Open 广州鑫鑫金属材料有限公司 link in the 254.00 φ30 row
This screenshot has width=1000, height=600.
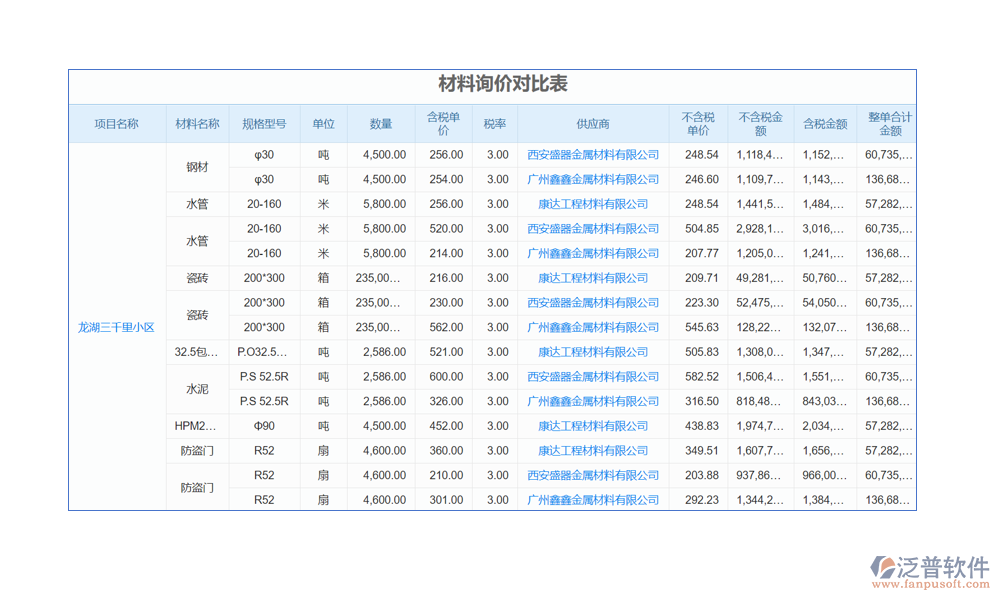click(x=593, y=180)
